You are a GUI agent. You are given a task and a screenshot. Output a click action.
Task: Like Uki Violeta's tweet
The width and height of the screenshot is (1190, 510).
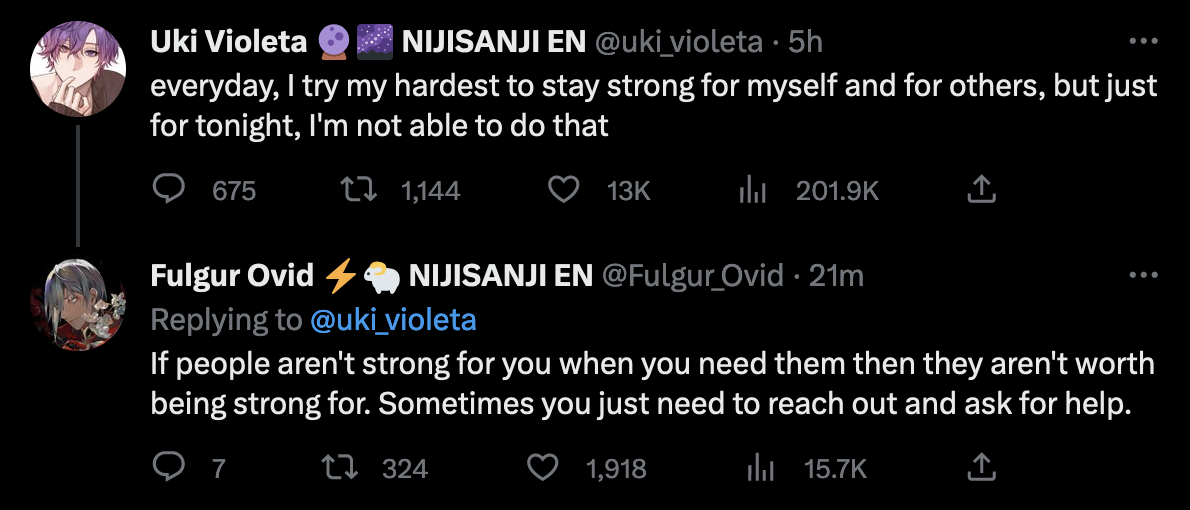565,190
